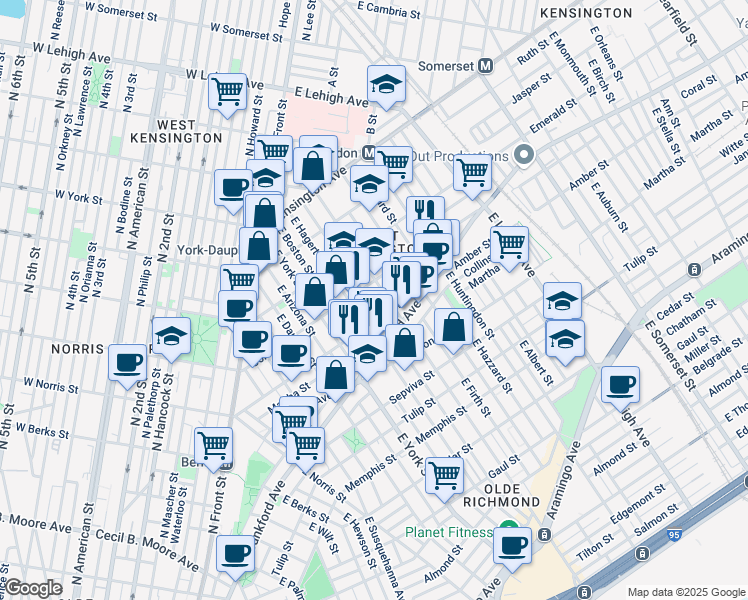Screen dimensions: 748x600
Task: Select the cafe marker east of Aramingo Ave on Lehigh
Action: [x=620, y=385]
